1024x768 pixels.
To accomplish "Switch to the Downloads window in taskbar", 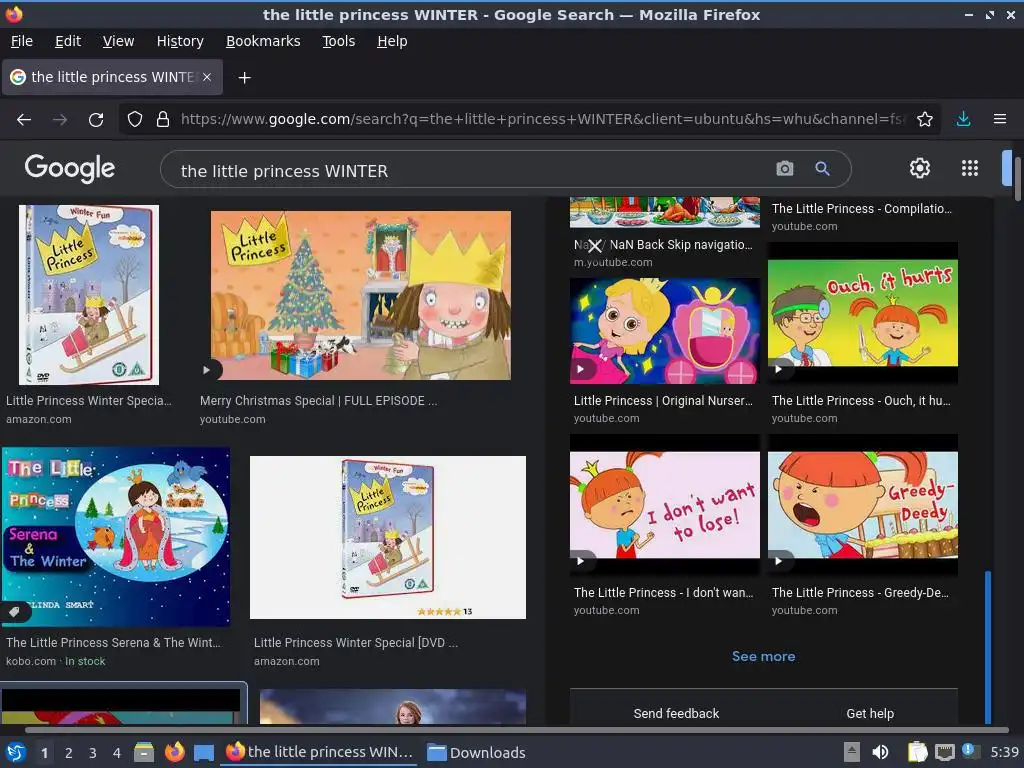I will (x=476, y=752).
